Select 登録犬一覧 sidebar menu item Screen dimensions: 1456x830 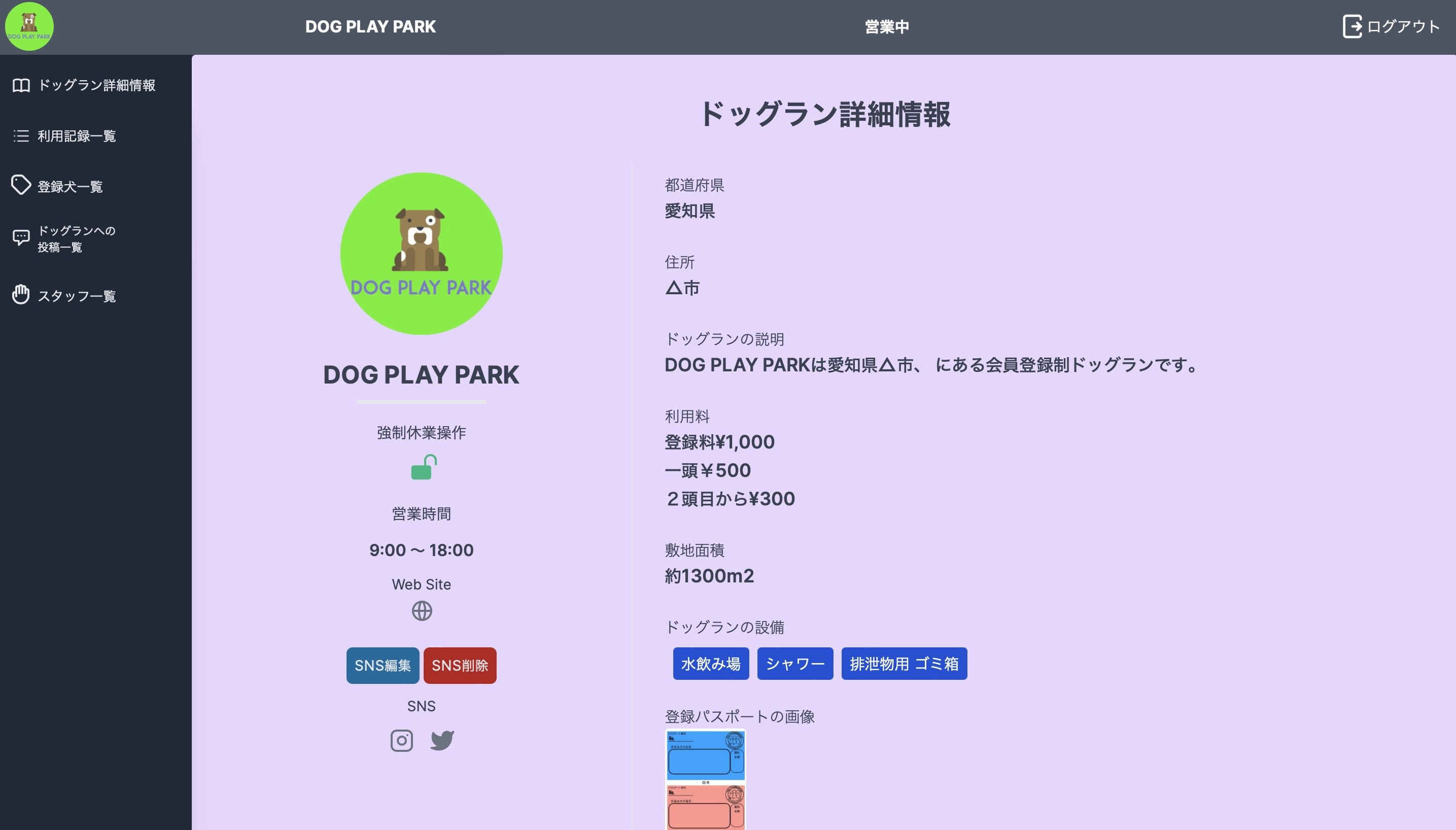[70, 186]
